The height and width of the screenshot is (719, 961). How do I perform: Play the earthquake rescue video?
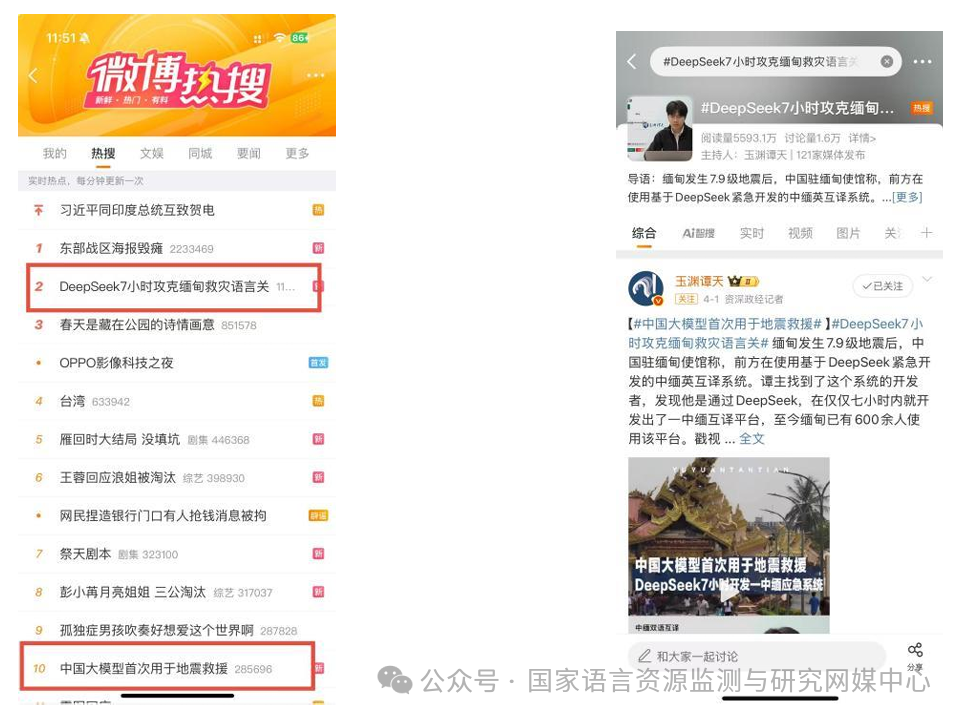point(729,593)
